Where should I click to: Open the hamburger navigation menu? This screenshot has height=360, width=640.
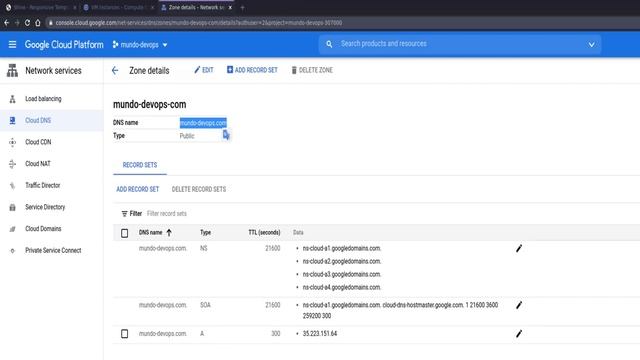[x=12, y=44]
